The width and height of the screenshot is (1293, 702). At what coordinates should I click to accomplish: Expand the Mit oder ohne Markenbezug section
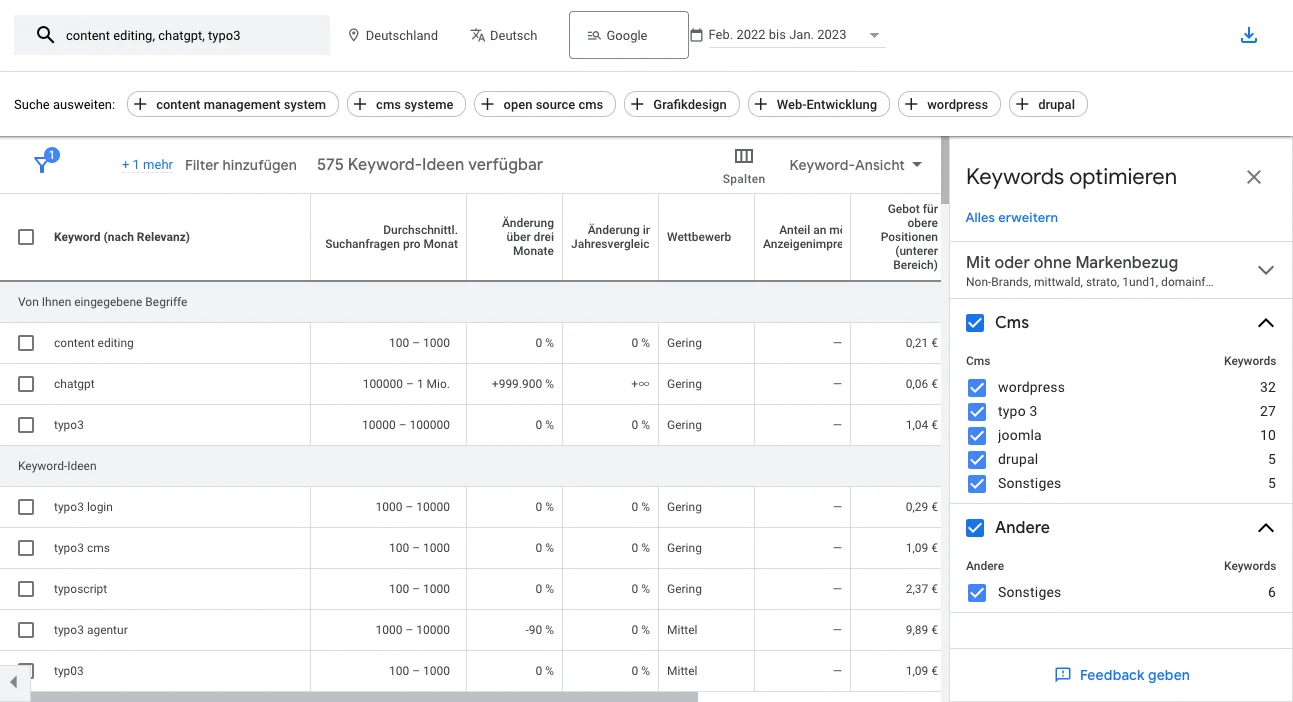tap(1266, 270)
